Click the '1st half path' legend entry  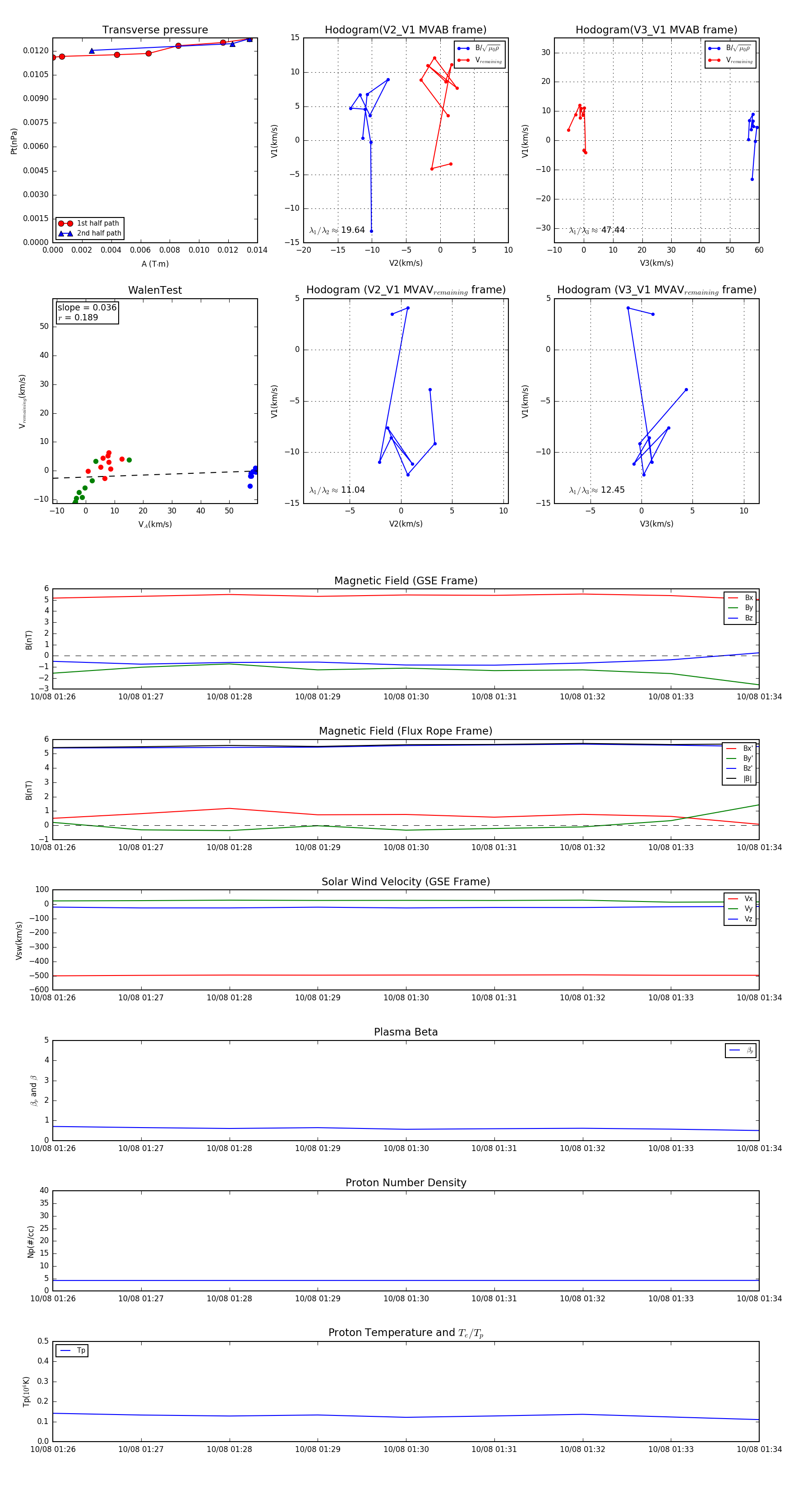(x=90, y=223)
